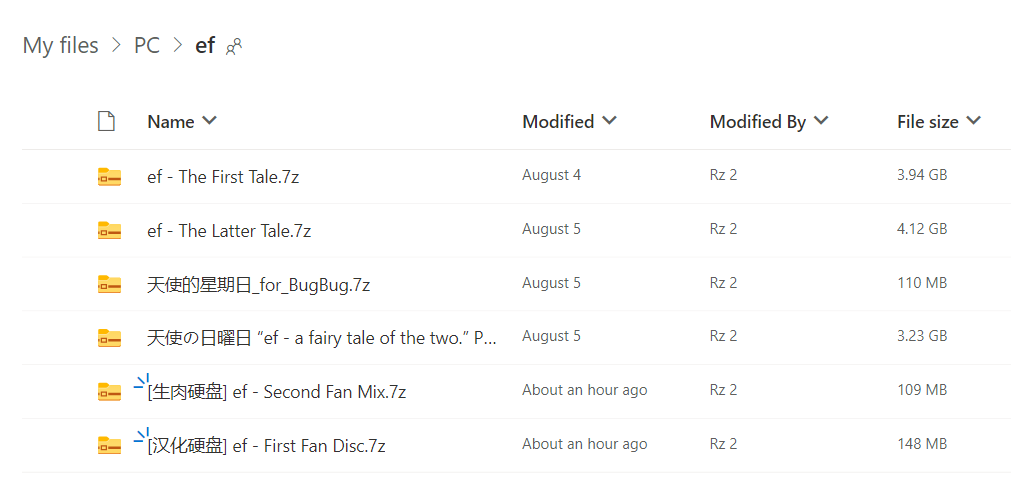Image resolution: width=1011 pixels, height=501 pixels.
Task: Open the Modified column sort dropdown
Action: [x=609, y=121]
